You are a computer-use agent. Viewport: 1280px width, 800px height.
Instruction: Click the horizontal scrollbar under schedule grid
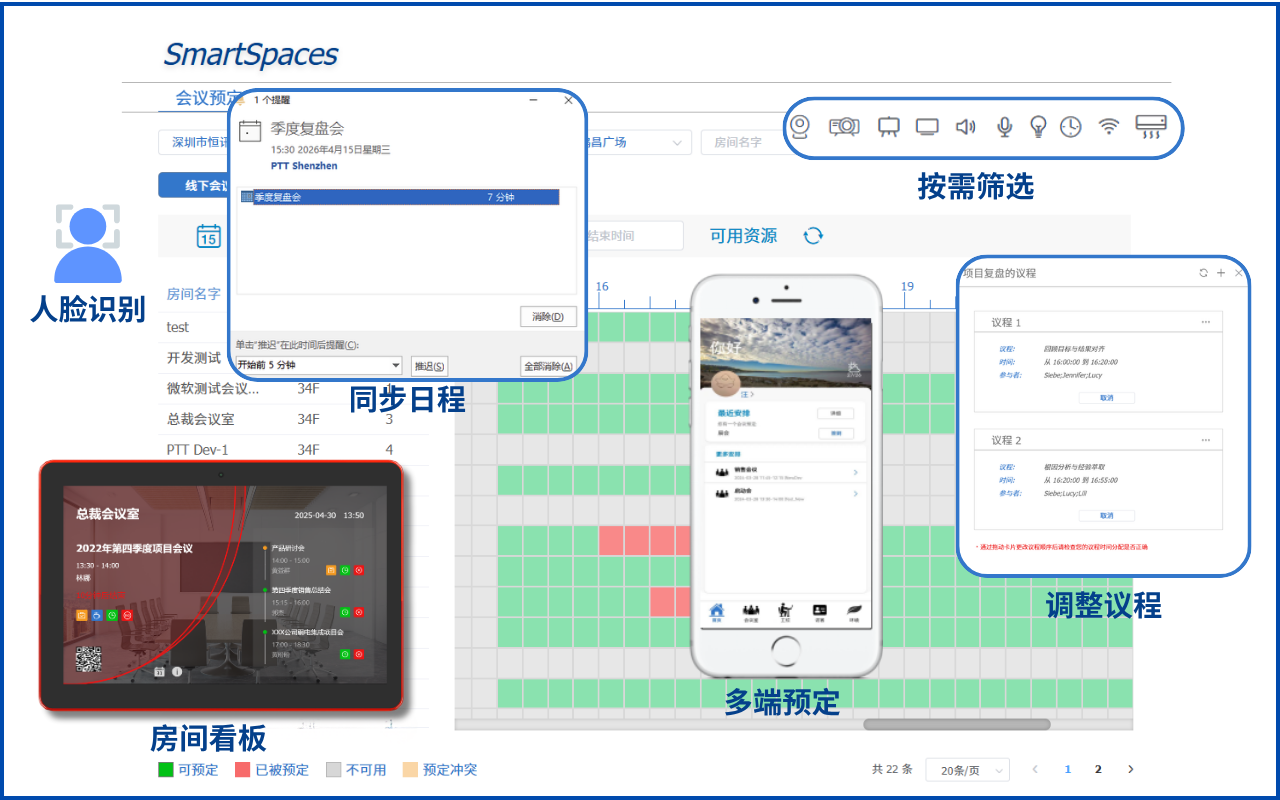point(957,724)
